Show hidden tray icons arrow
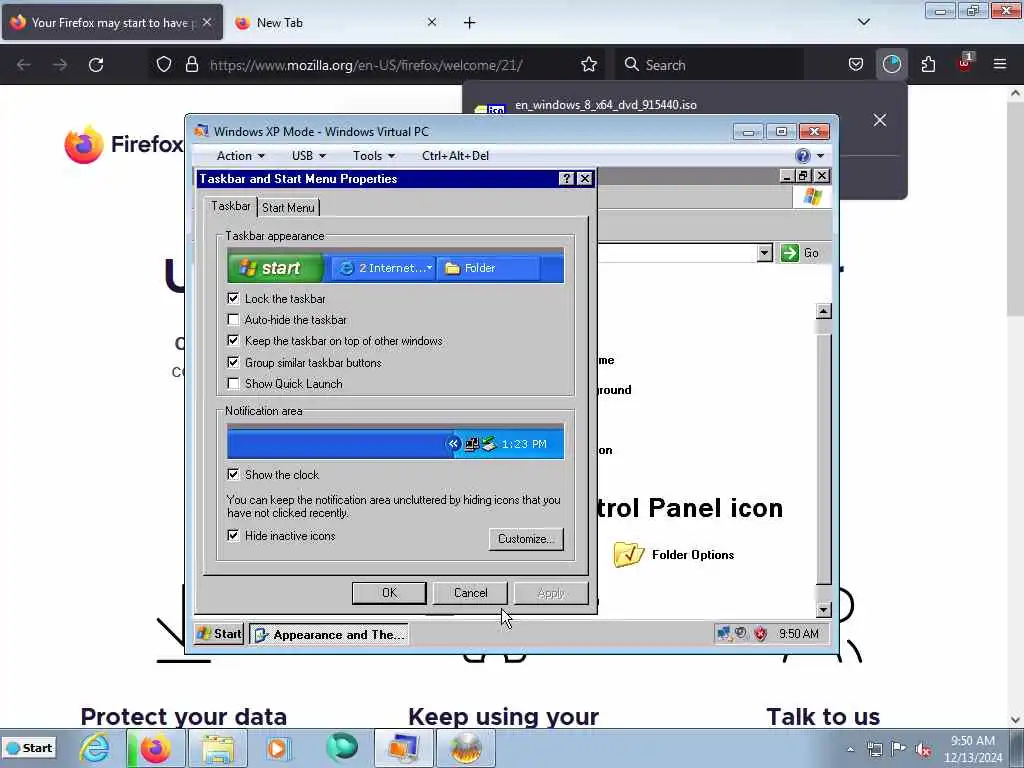This screenshot has width=1024, height=768. pyautogui.click(x=850, y=749)
